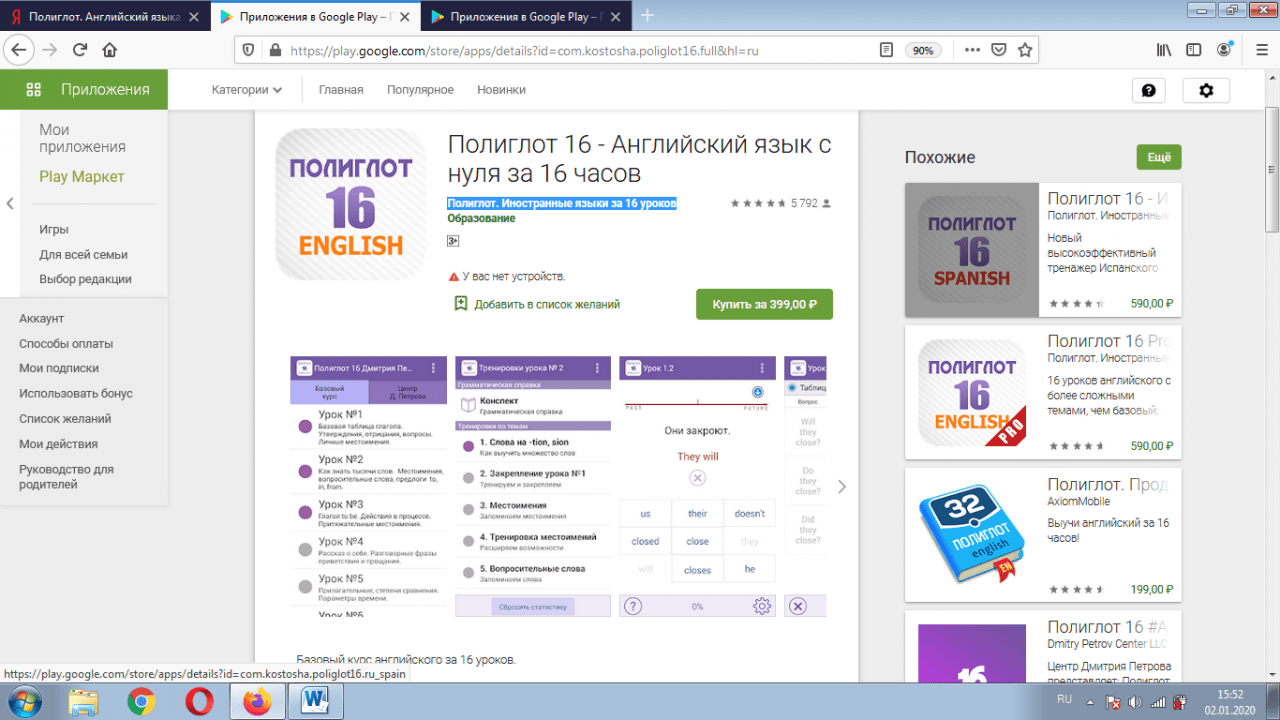Open page actions three-dot menu

click(972, 50)
